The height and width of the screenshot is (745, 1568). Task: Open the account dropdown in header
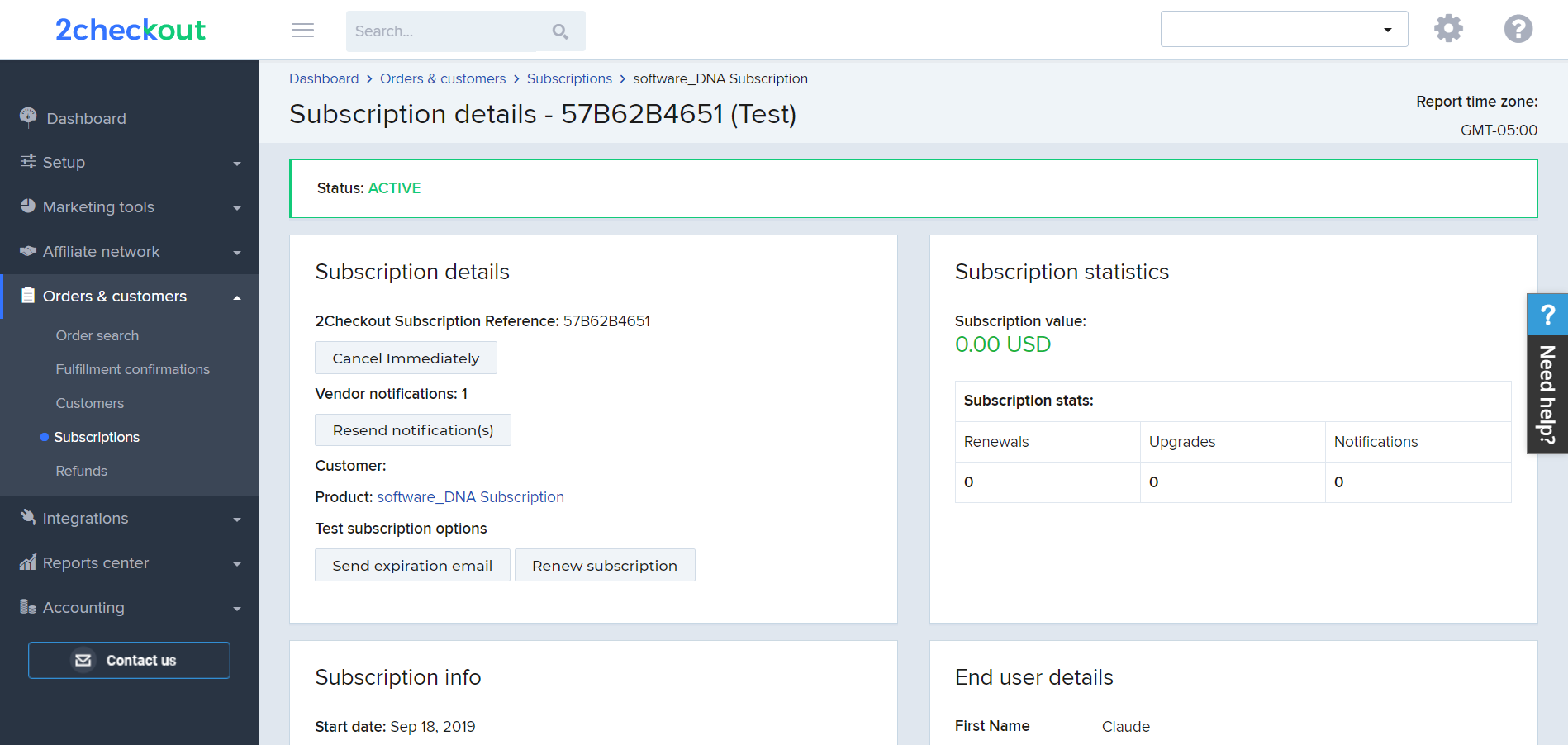1284,29
